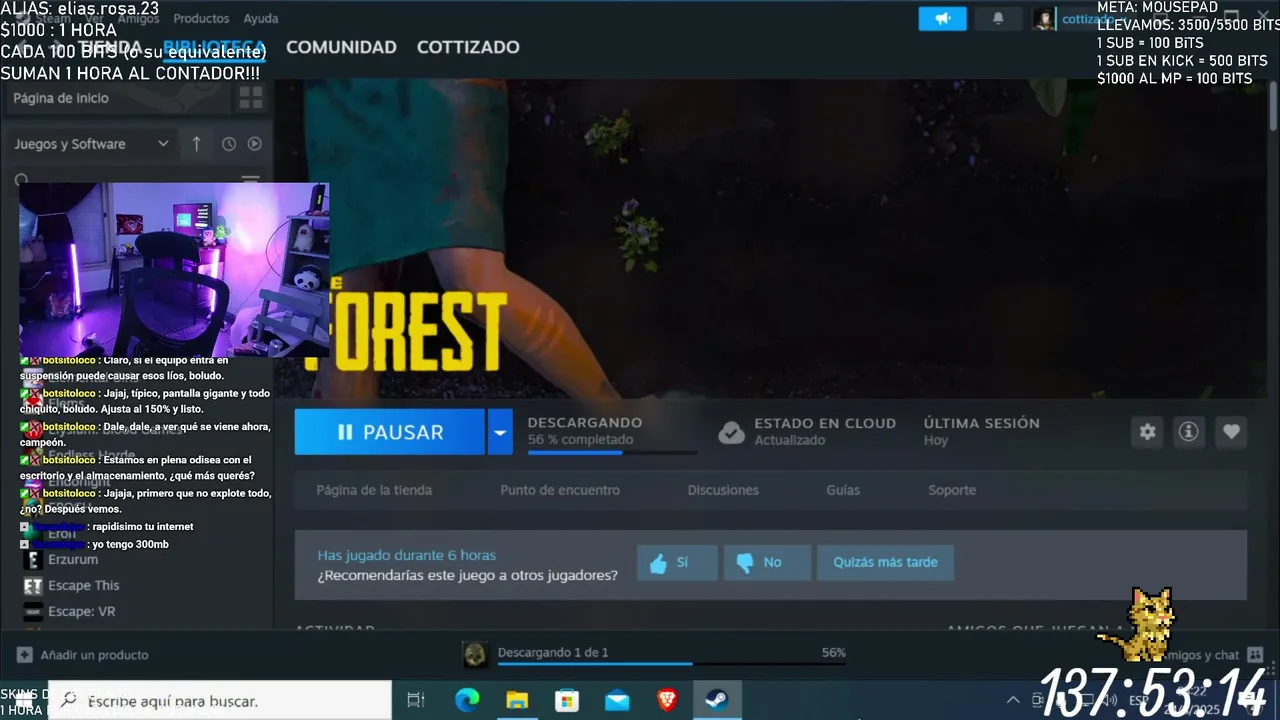Open Task View on the taskbar
The image size is (1280, 720).
(416, 701)
